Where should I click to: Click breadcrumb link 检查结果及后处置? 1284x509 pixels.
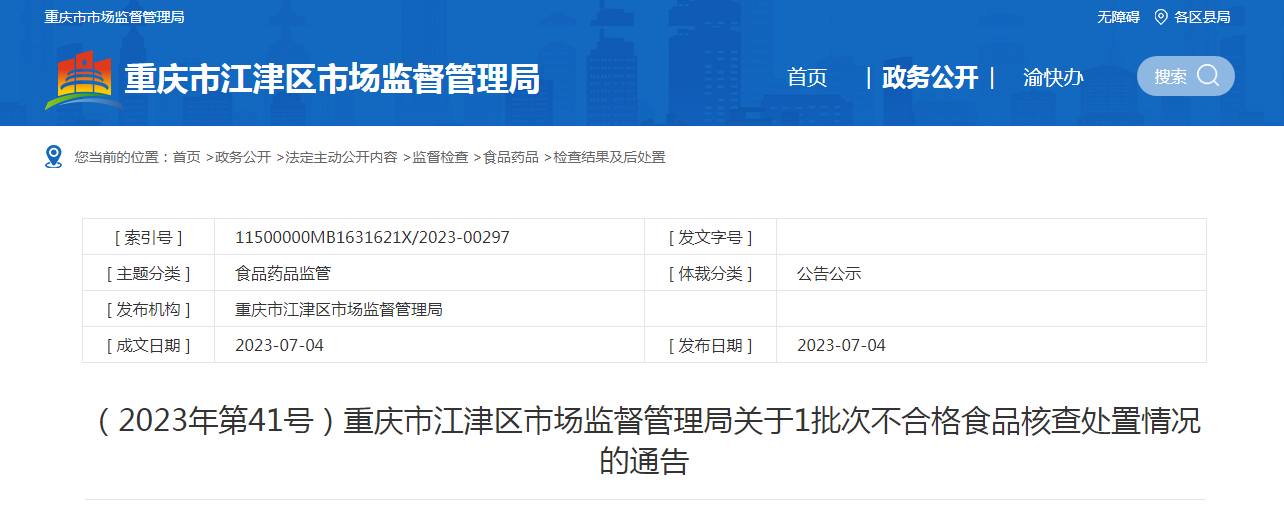pos(609,157)
